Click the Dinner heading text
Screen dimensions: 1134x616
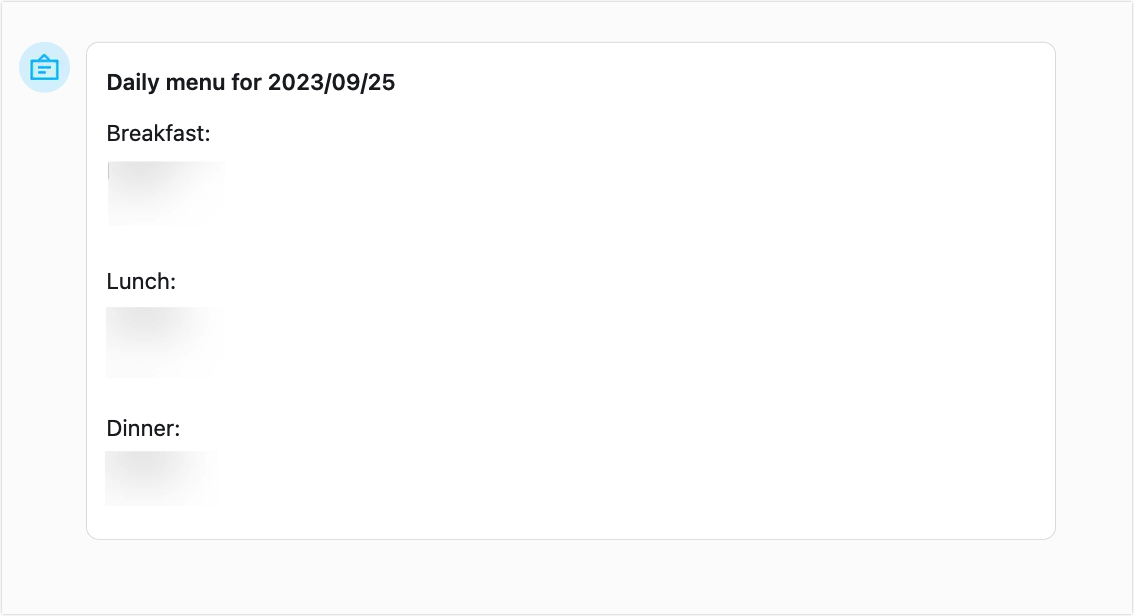pos(142,428)
